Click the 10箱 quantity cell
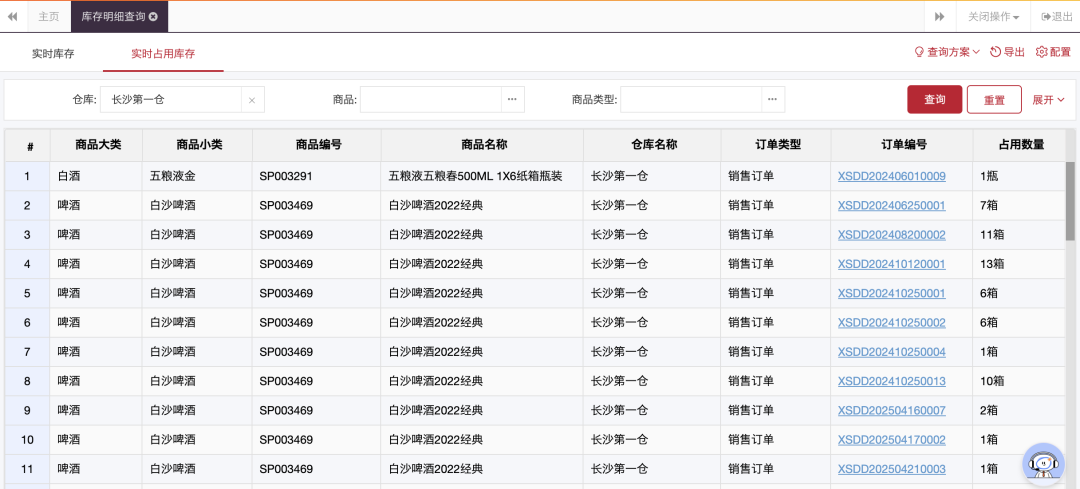The image size is (1080, 489). 1019,381
